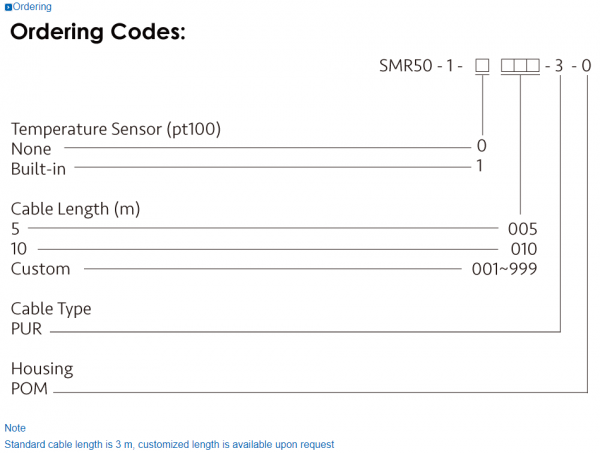
Task: Select the POM housing option
Action: (29, 389)
